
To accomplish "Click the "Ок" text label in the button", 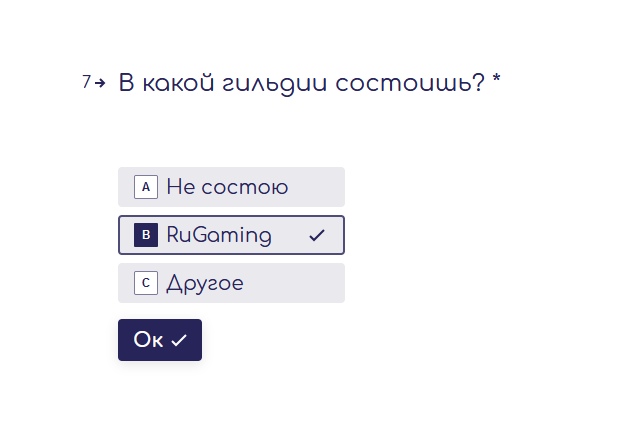I will click(148, 340).
